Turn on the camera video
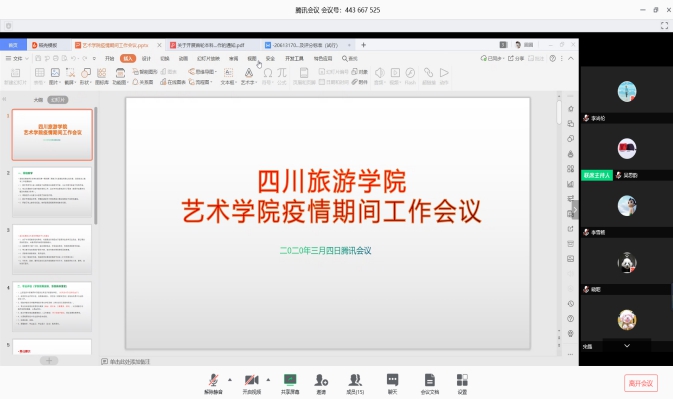The height and width of the screenshot is (399, 673). (252, 384)
